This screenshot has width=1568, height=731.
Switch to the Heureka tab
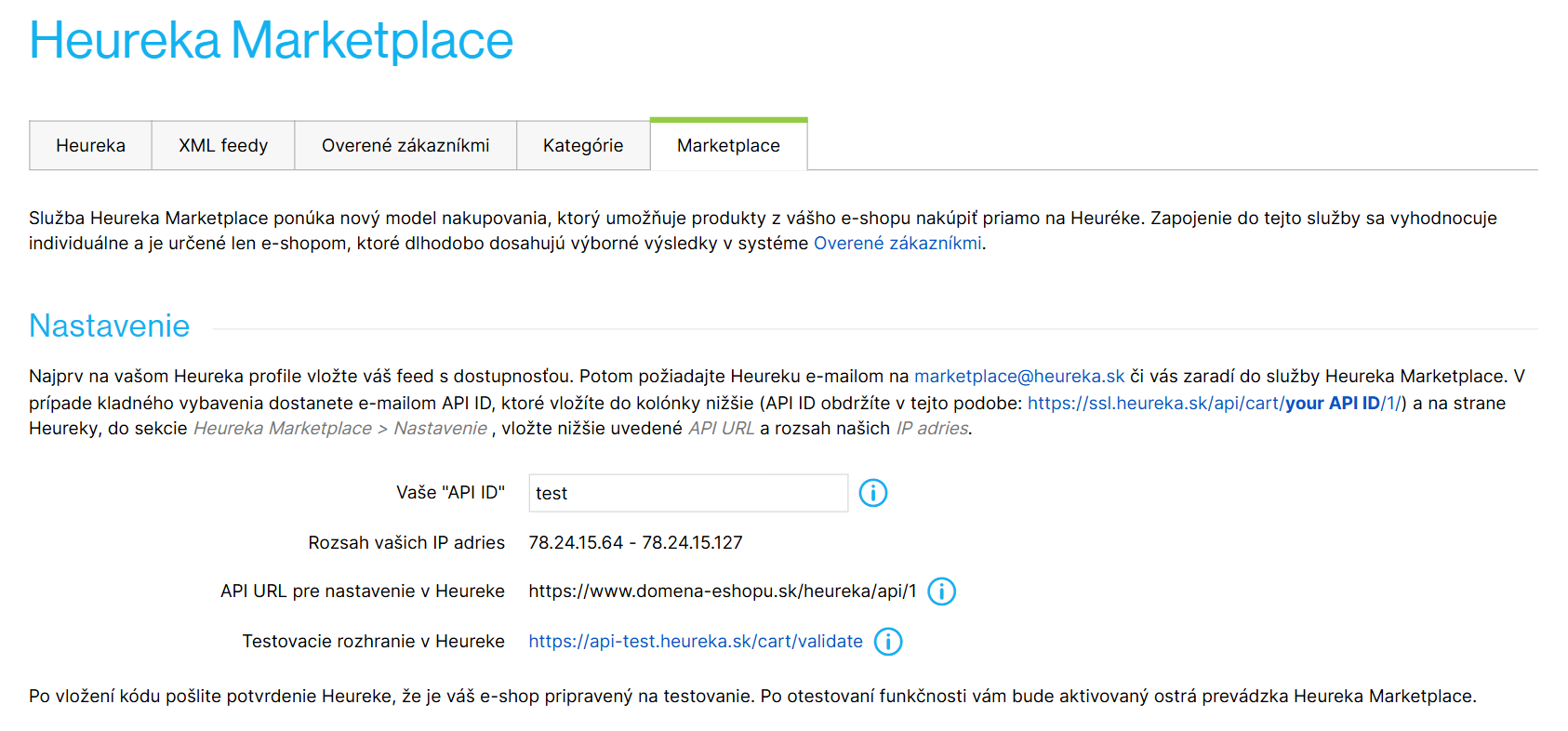tap(90, 146)
